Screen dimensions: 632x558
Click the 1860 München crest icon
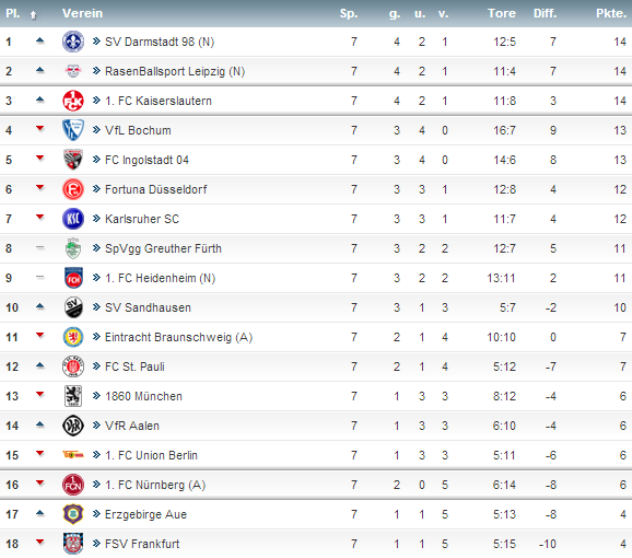coord(72,396)
